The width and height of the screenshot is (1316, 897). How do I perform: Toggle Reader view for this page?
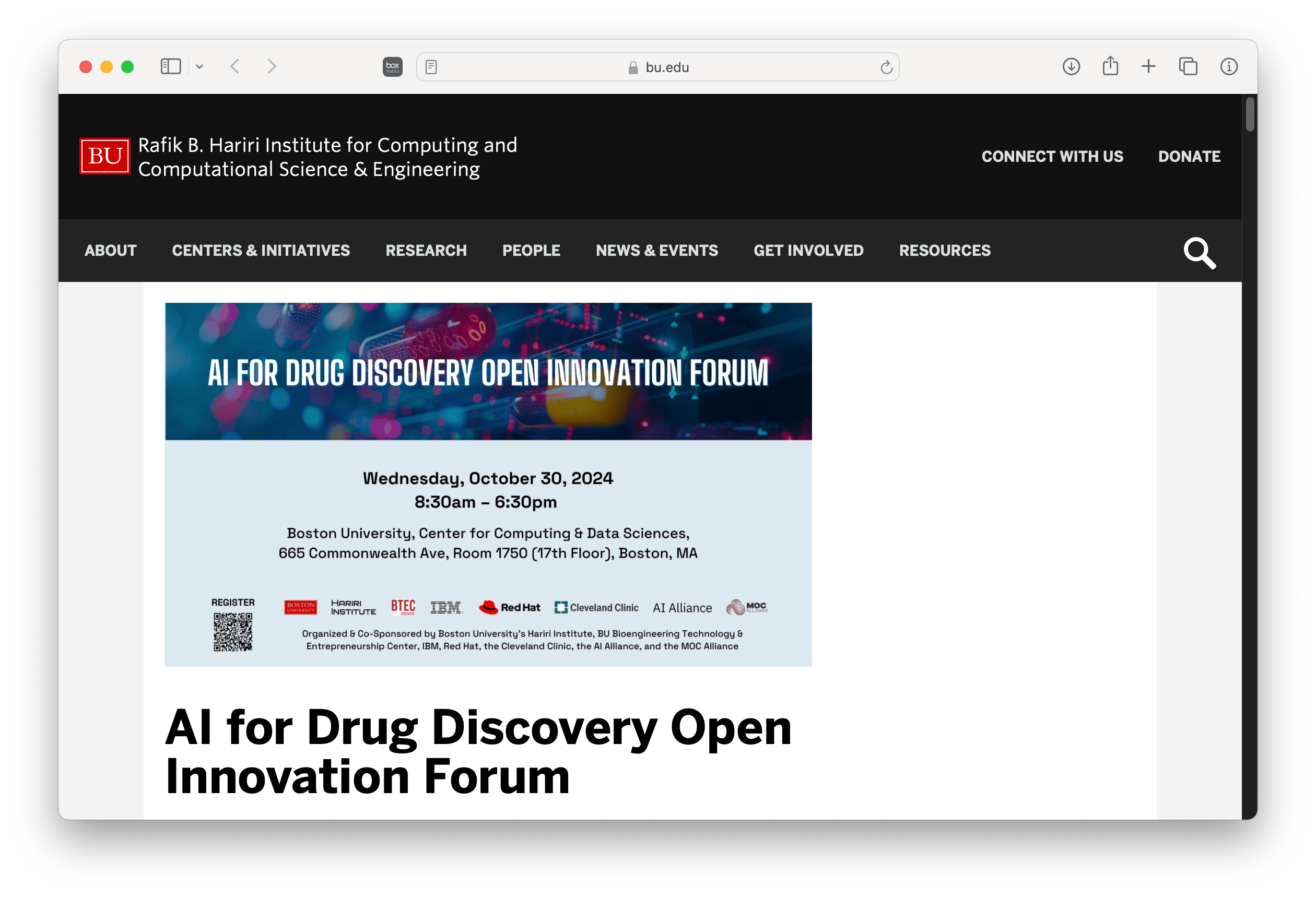(432, 67)
